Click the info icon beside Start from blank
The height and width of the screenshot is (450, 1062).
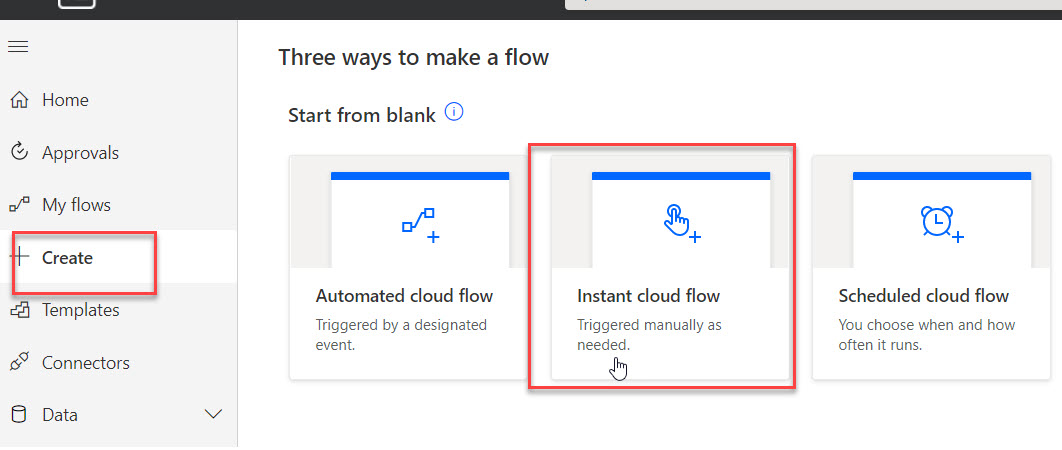[x=454, y=112]
